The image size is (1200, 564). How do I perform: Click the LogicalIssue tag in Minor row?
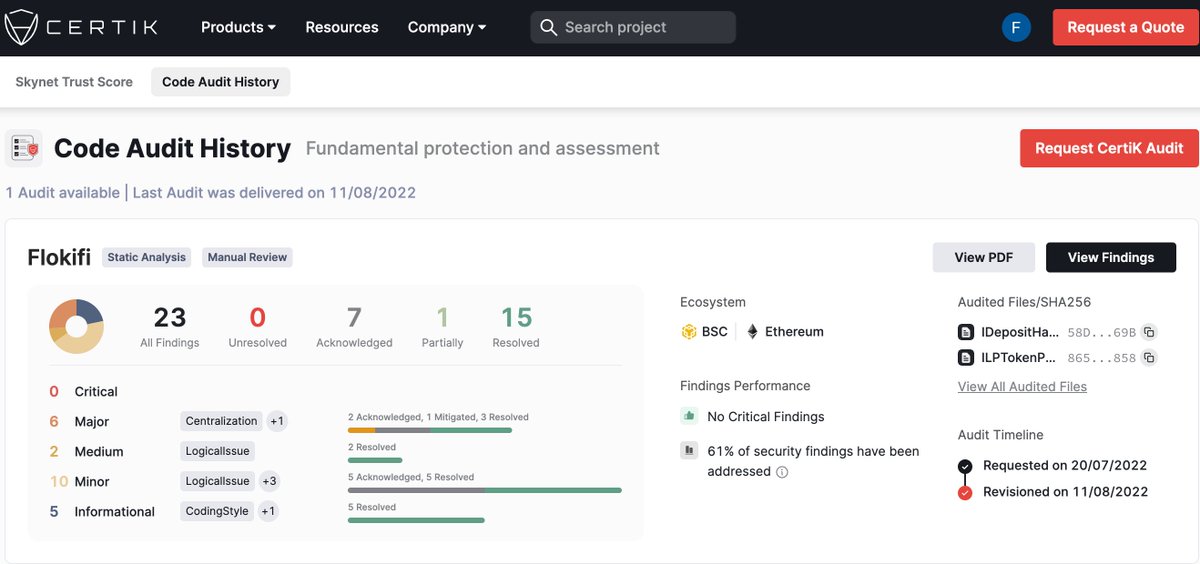click(x=217, y=481)
